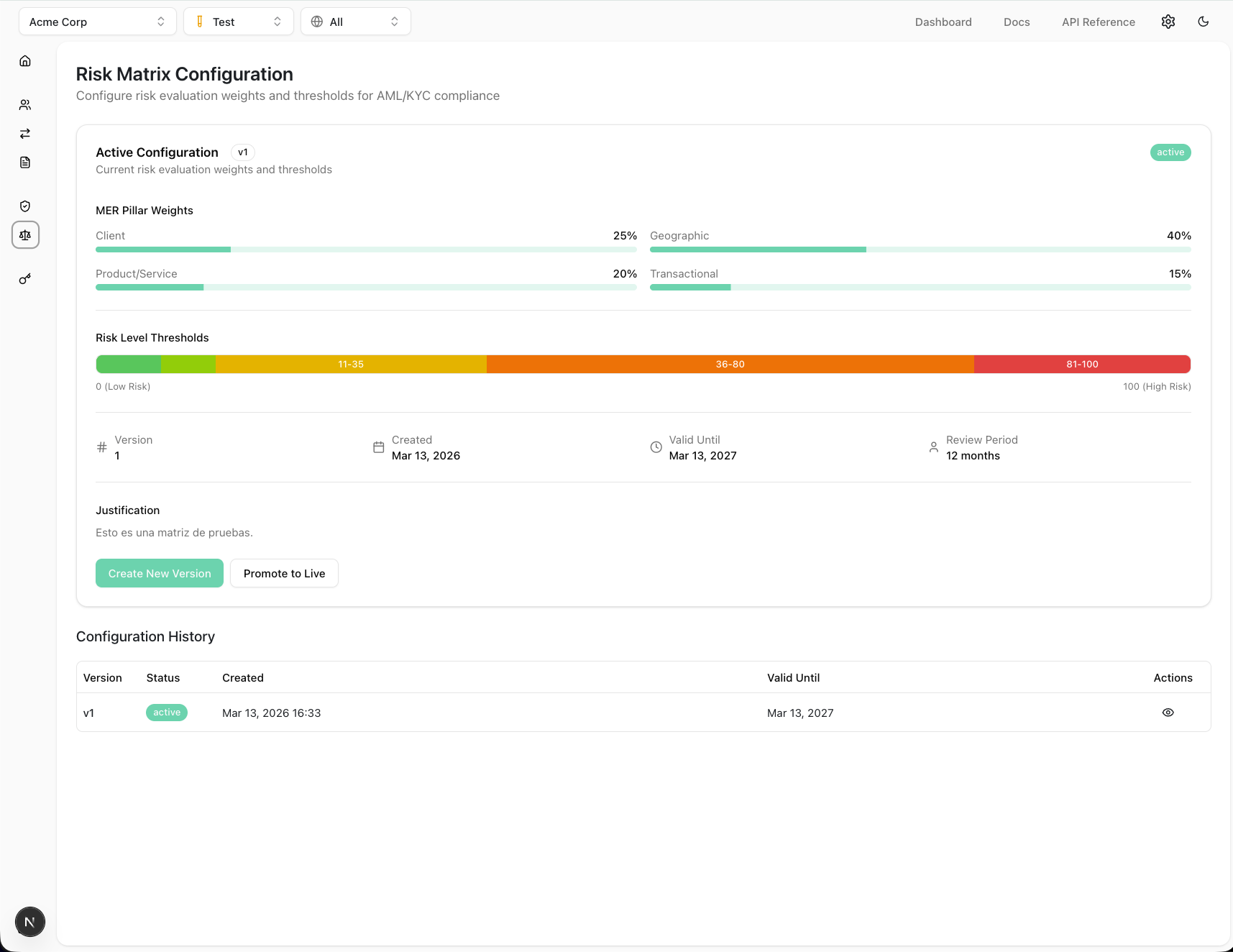
Task: Click the round N avatar badge
Action: (30, 922)
